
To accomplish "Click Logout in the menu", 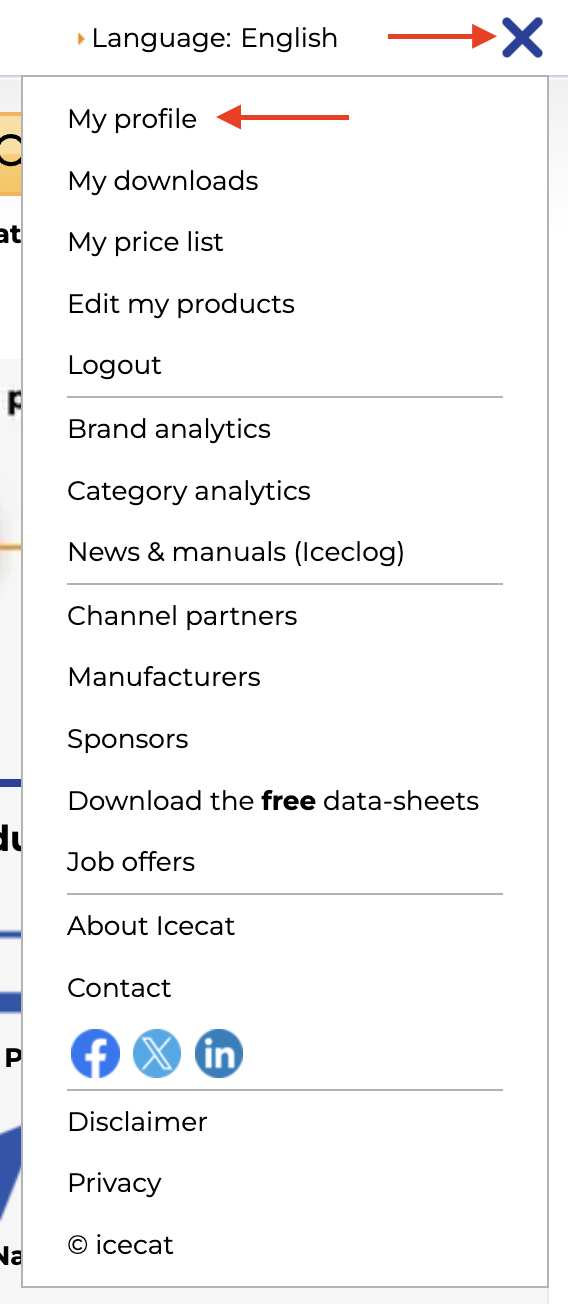I will point(114,365).
